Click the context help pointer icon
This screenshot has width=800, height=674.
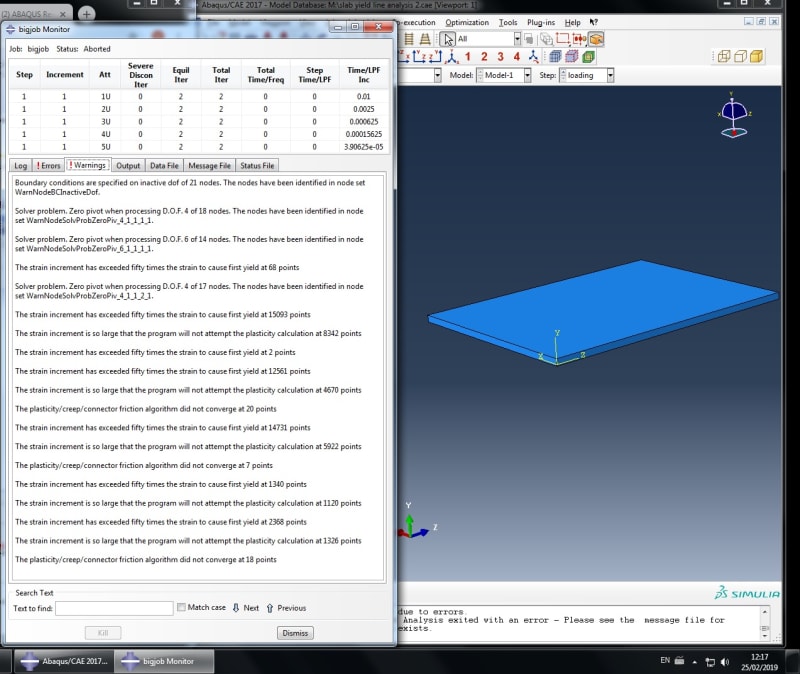[x=593, y=22]
